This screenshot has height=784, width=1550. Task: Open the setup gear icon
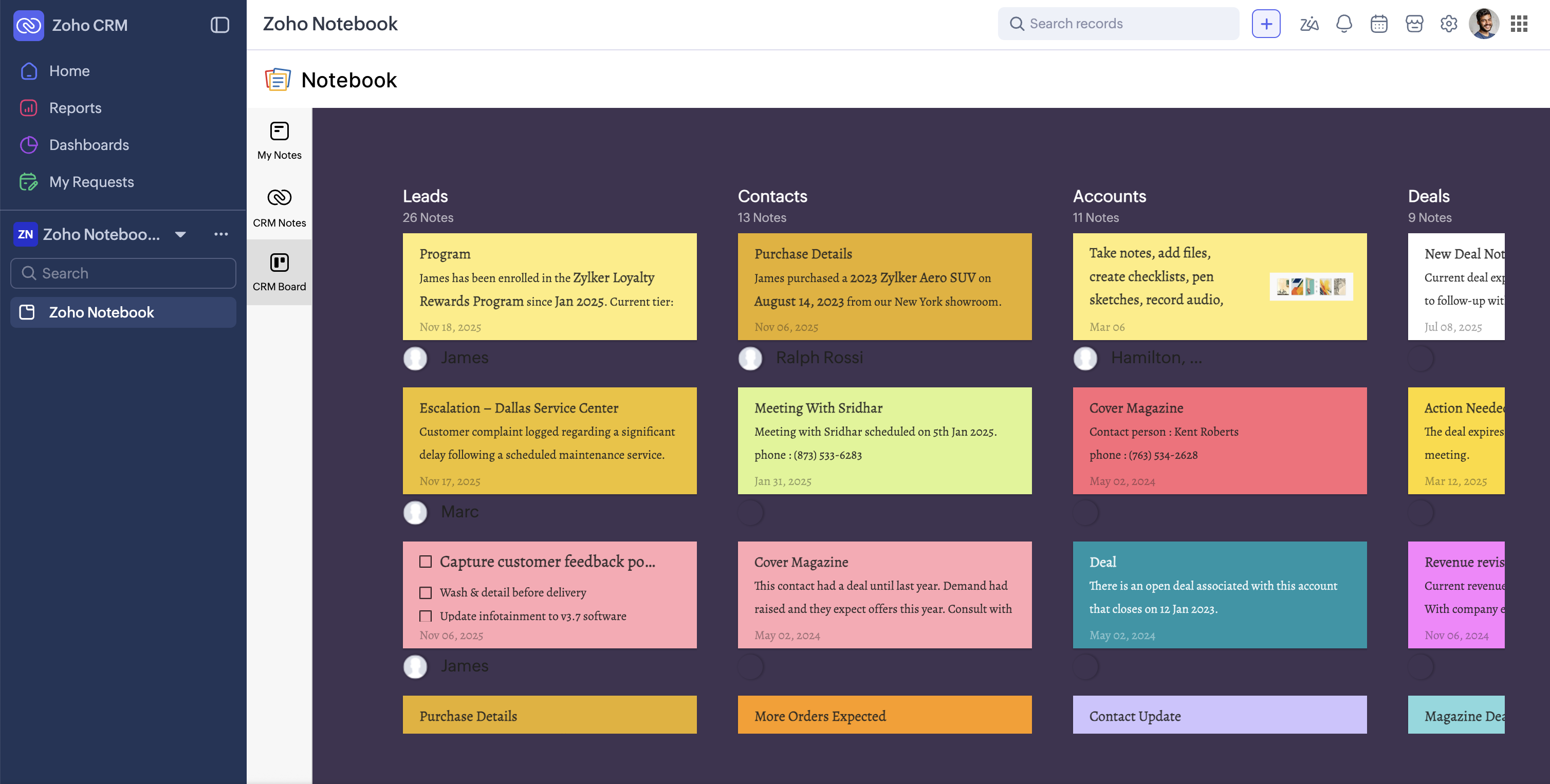point(1448,24)
